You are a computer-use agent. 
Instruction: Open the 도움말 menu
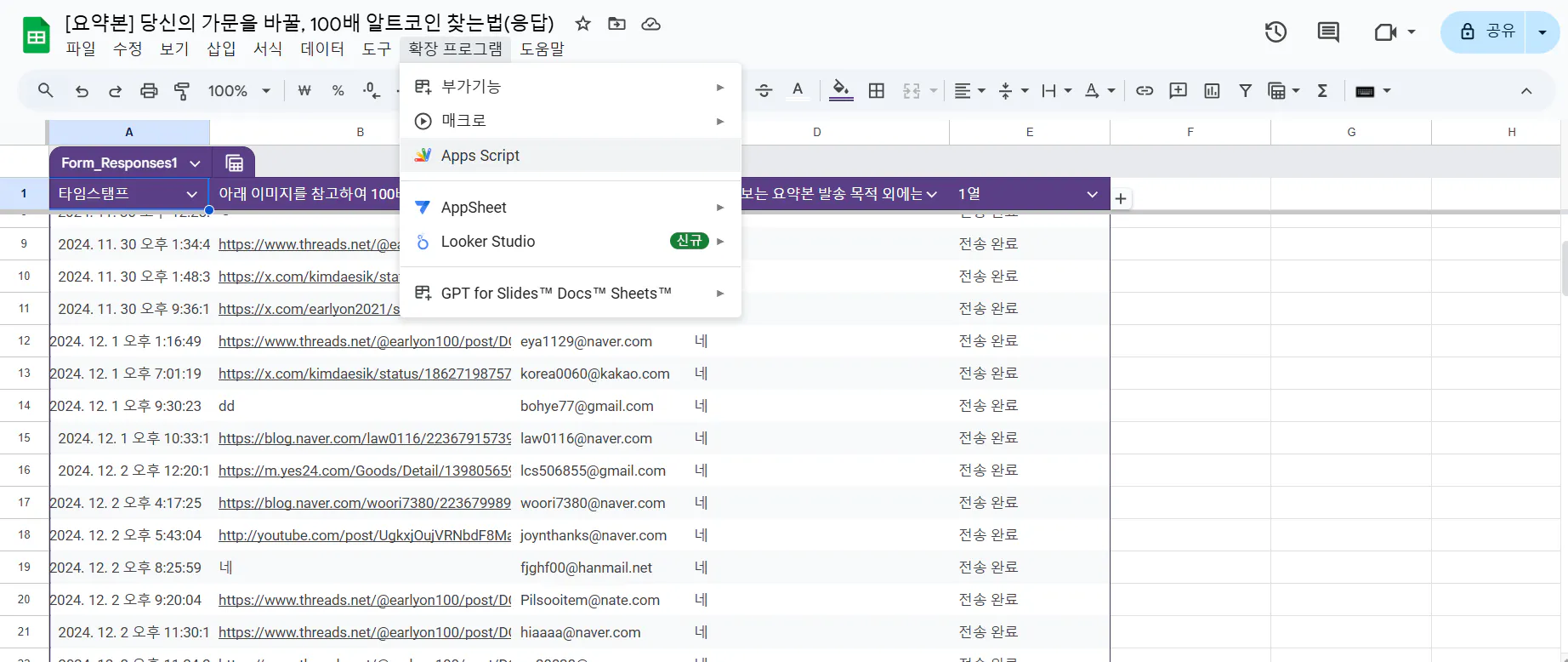(543, 49)
